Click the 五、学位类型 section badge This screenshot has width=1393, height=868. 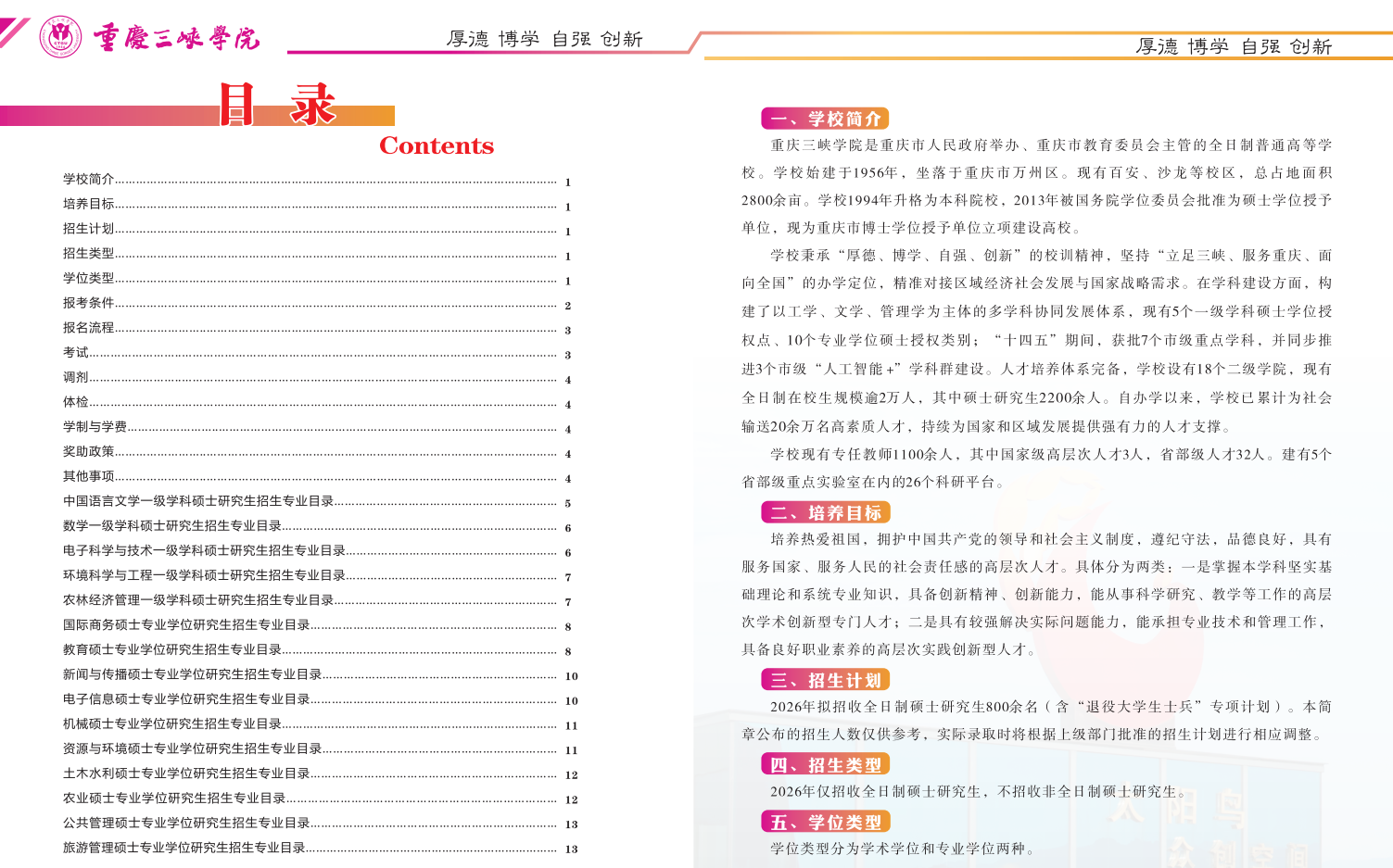pyautogui.click(x=825, y=822)
